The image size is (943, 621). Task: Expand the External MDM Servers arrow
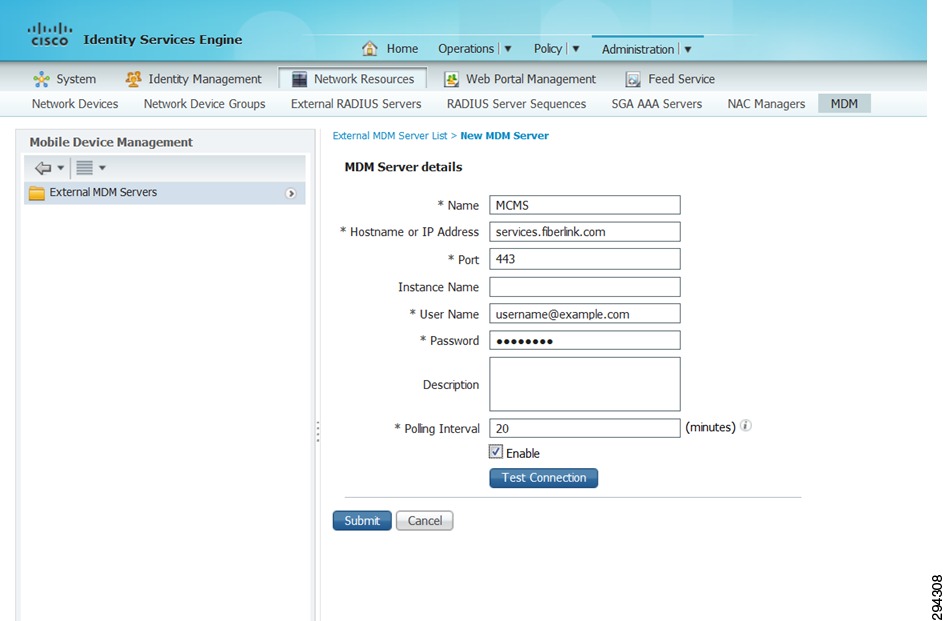click(291, 194)
